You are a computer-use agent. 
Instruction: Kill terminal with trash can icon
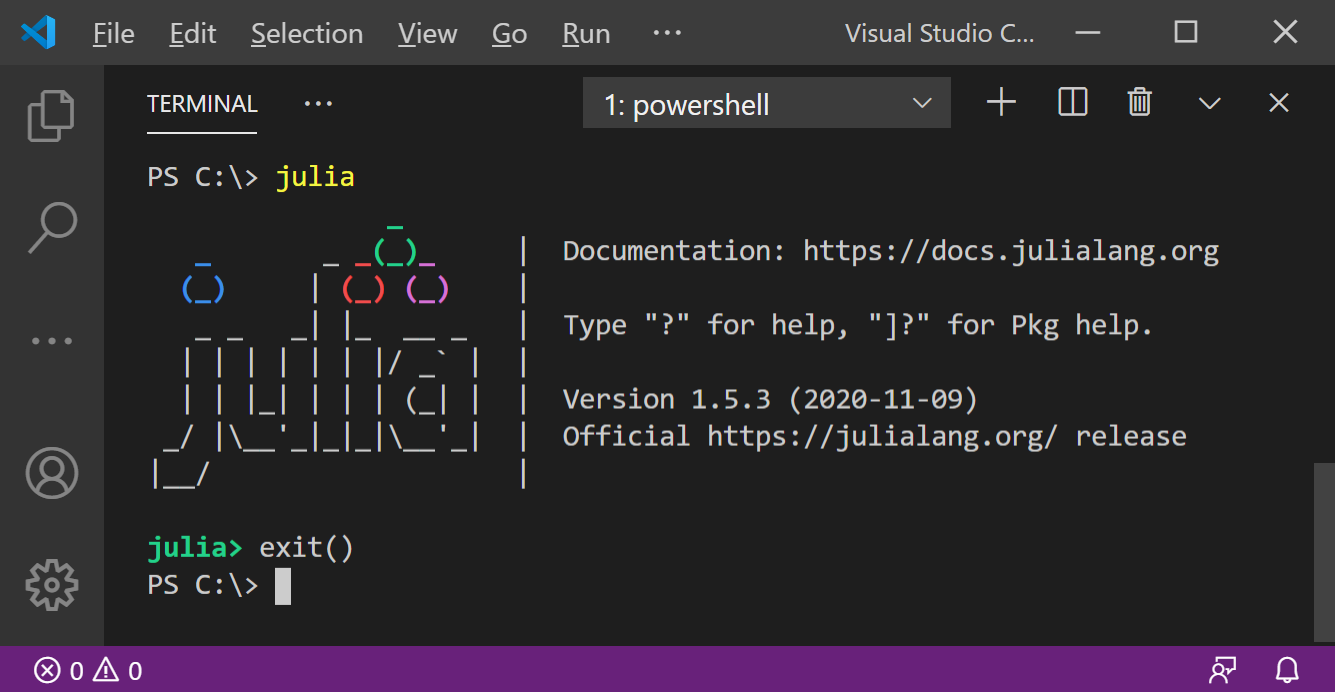1140,102
